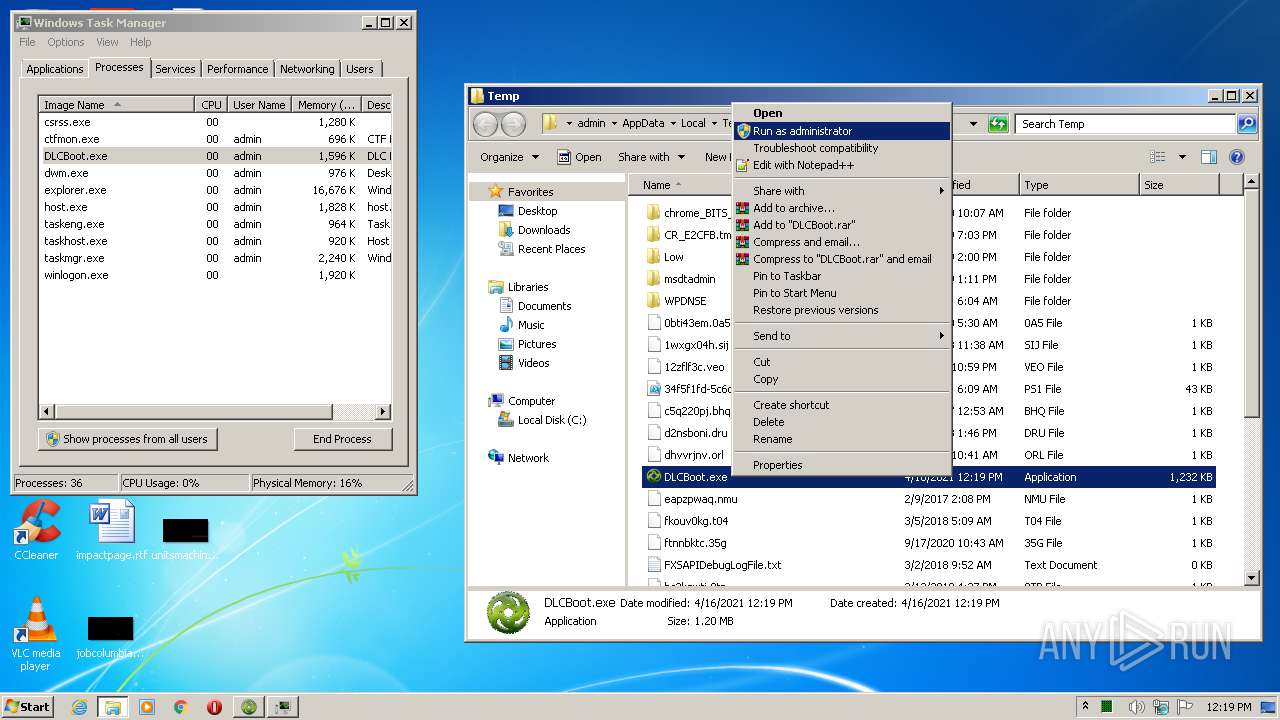Click the red Opera taskbar icon
Screen dimensions: 1280x720
[214, 707]
